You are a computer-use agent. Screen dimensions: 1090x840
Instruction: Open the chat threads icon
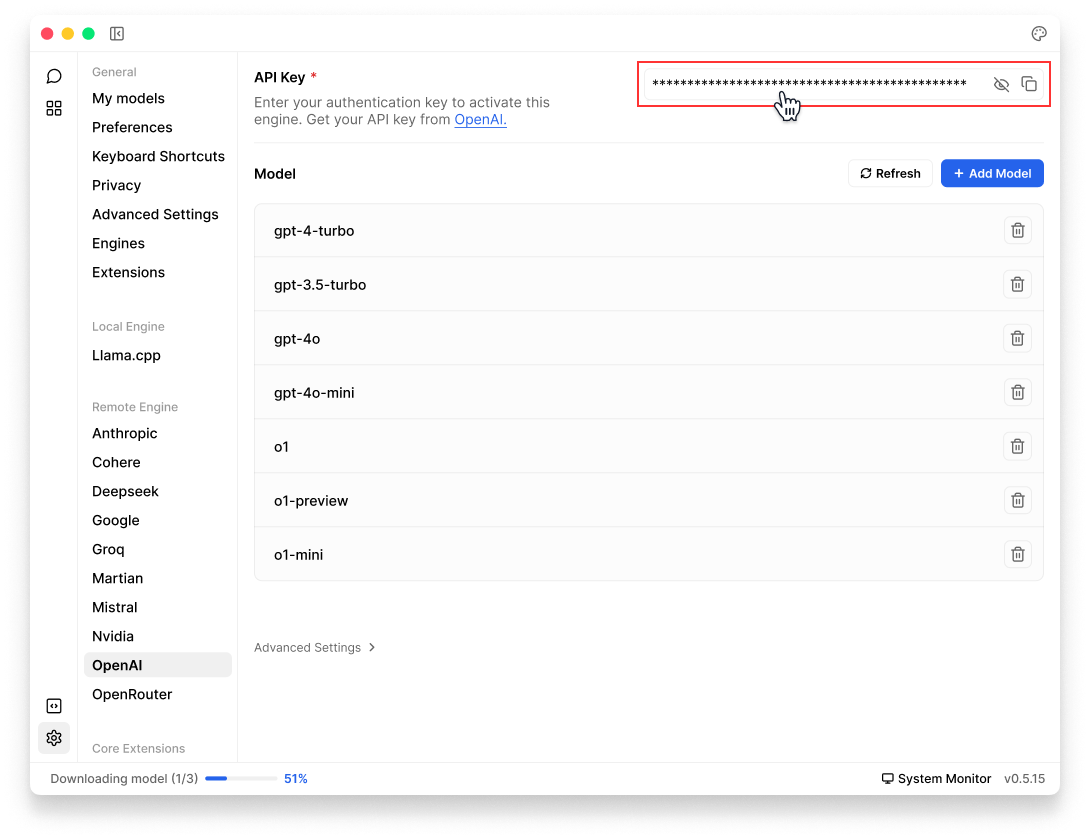click(x=54, y=76)
